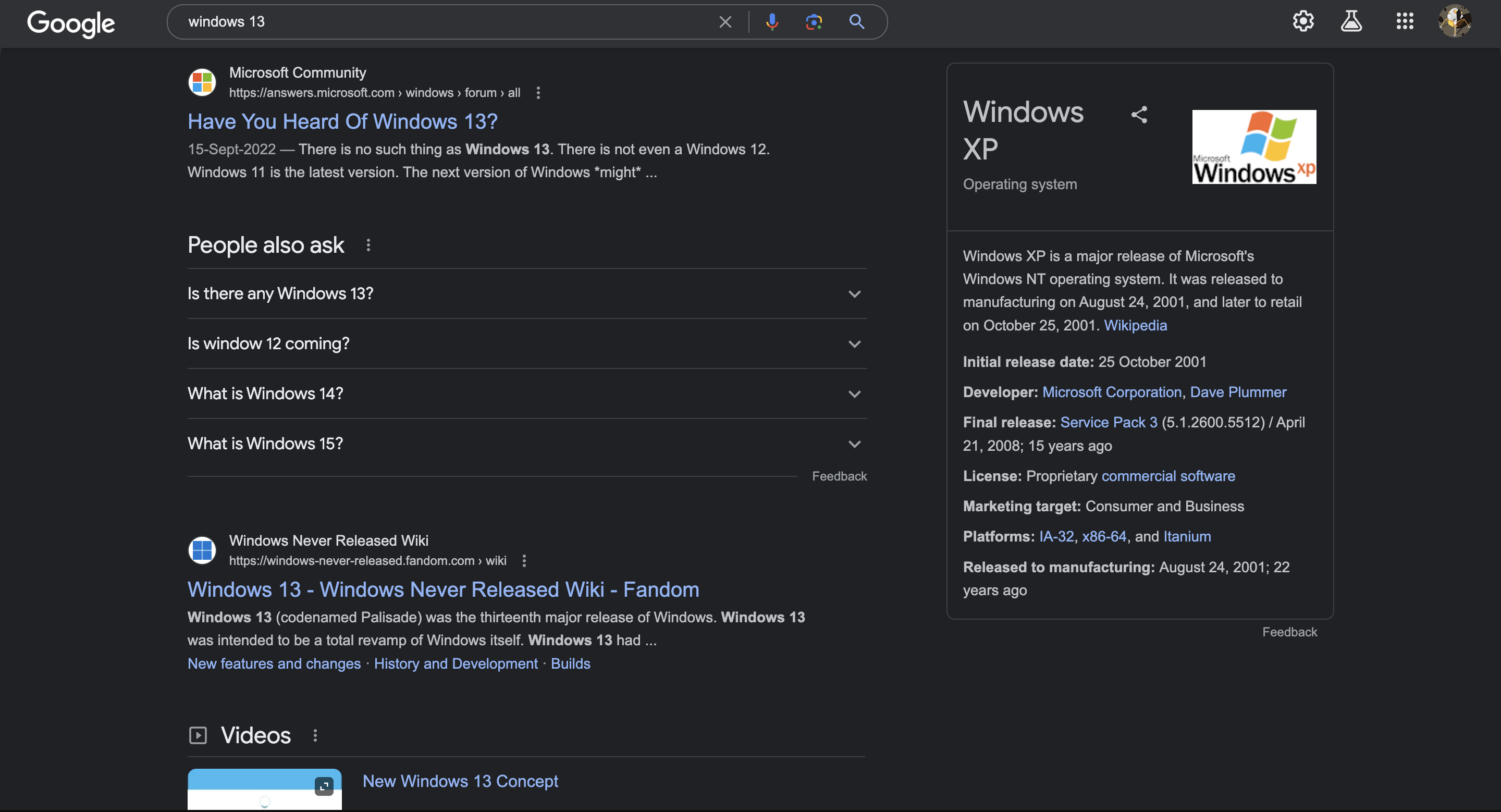Viewport: 1501px width, 812px height.
Task: Open 'Have You Heard Of Windows 13?' result
Action: tap(342, 121)
